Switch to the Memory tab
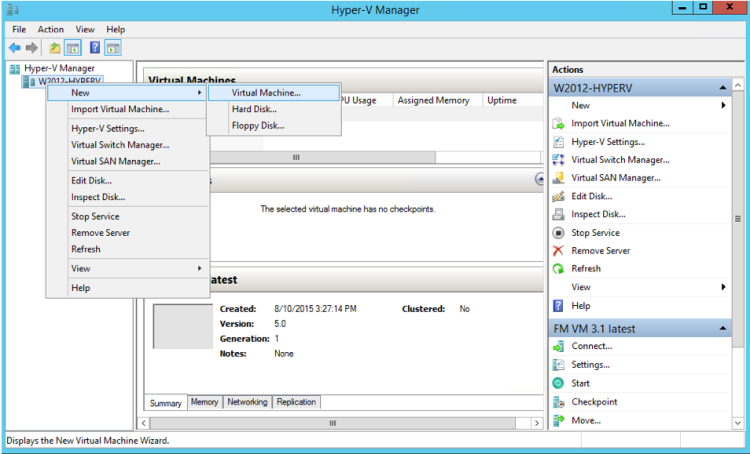The height and width of the screenshot is (454, 750). 204,402
